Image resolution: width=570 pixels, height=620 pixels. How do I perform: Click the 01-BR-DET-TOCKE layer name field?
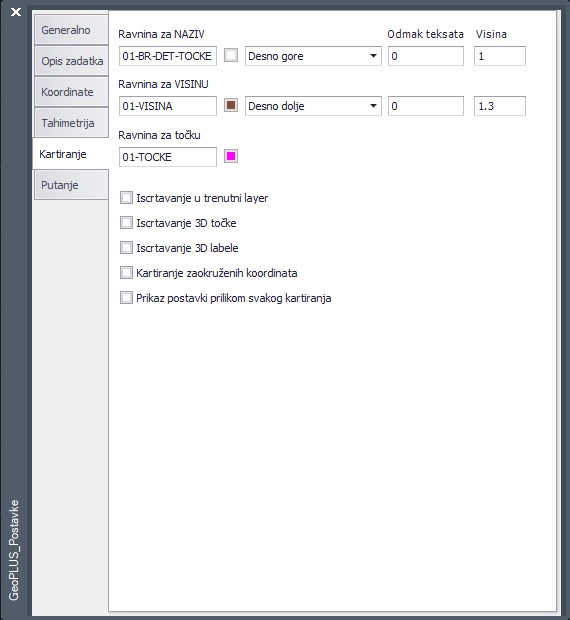click(168, 56)
